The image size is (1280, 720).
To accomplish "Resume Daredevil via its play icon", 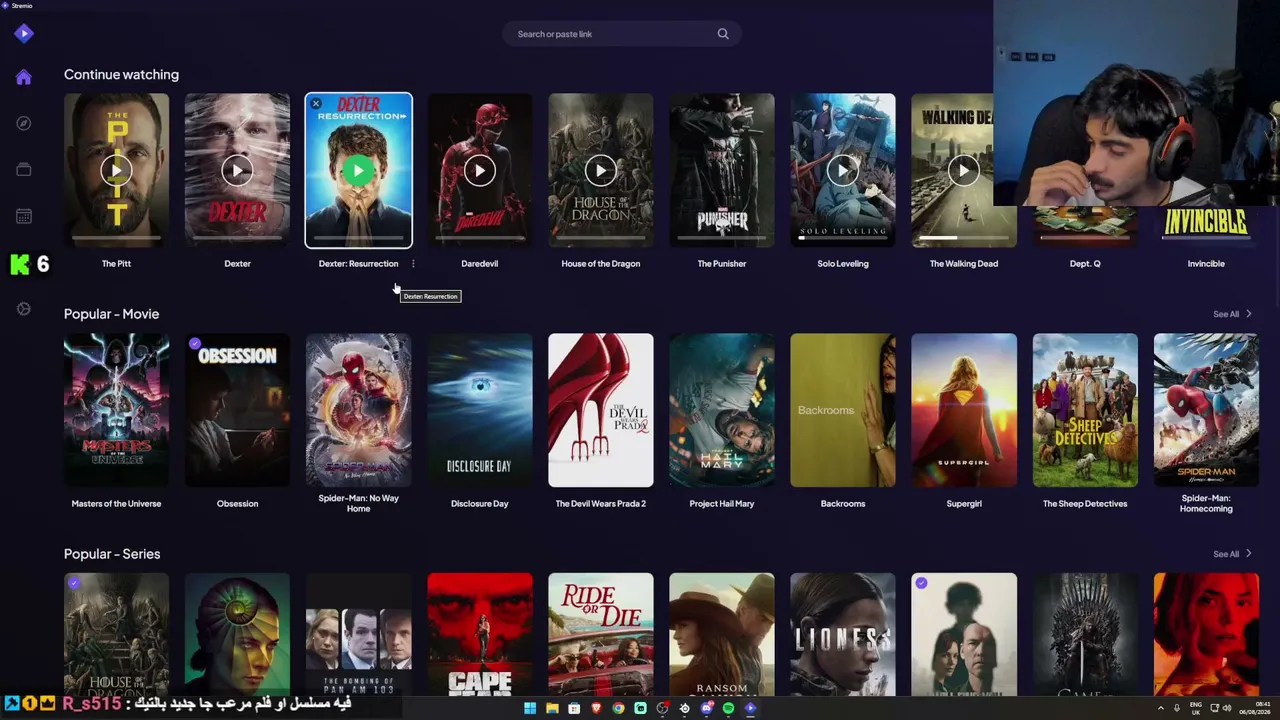I will (x=479, y=171).
